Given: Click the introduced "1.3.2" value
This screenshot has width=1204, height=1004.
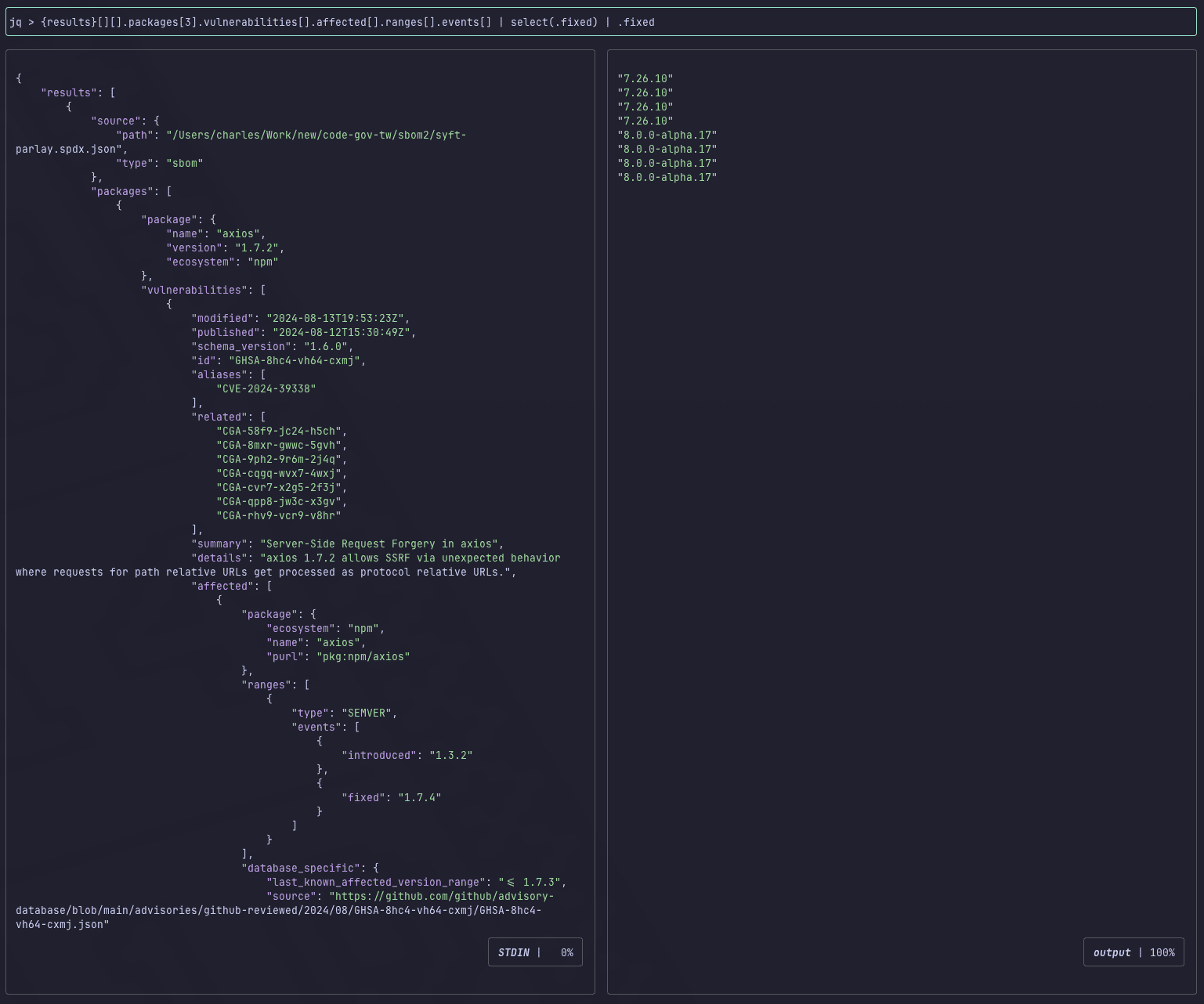Looking at the screenshot, I should [x=451, y=755].
